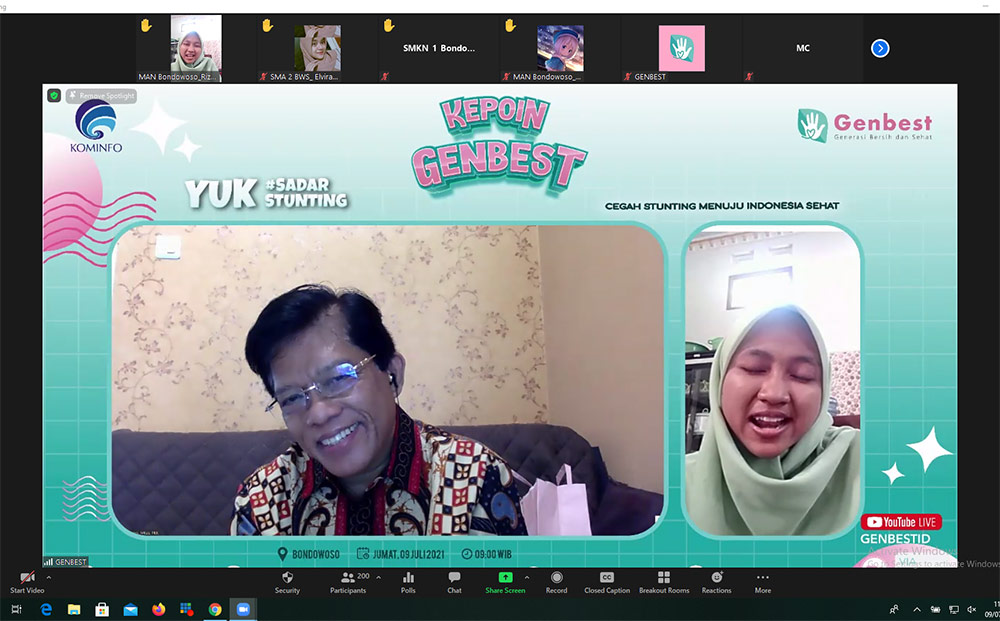Select the GENBEST participant tile

pyautogui.click(x=681, y=48)
